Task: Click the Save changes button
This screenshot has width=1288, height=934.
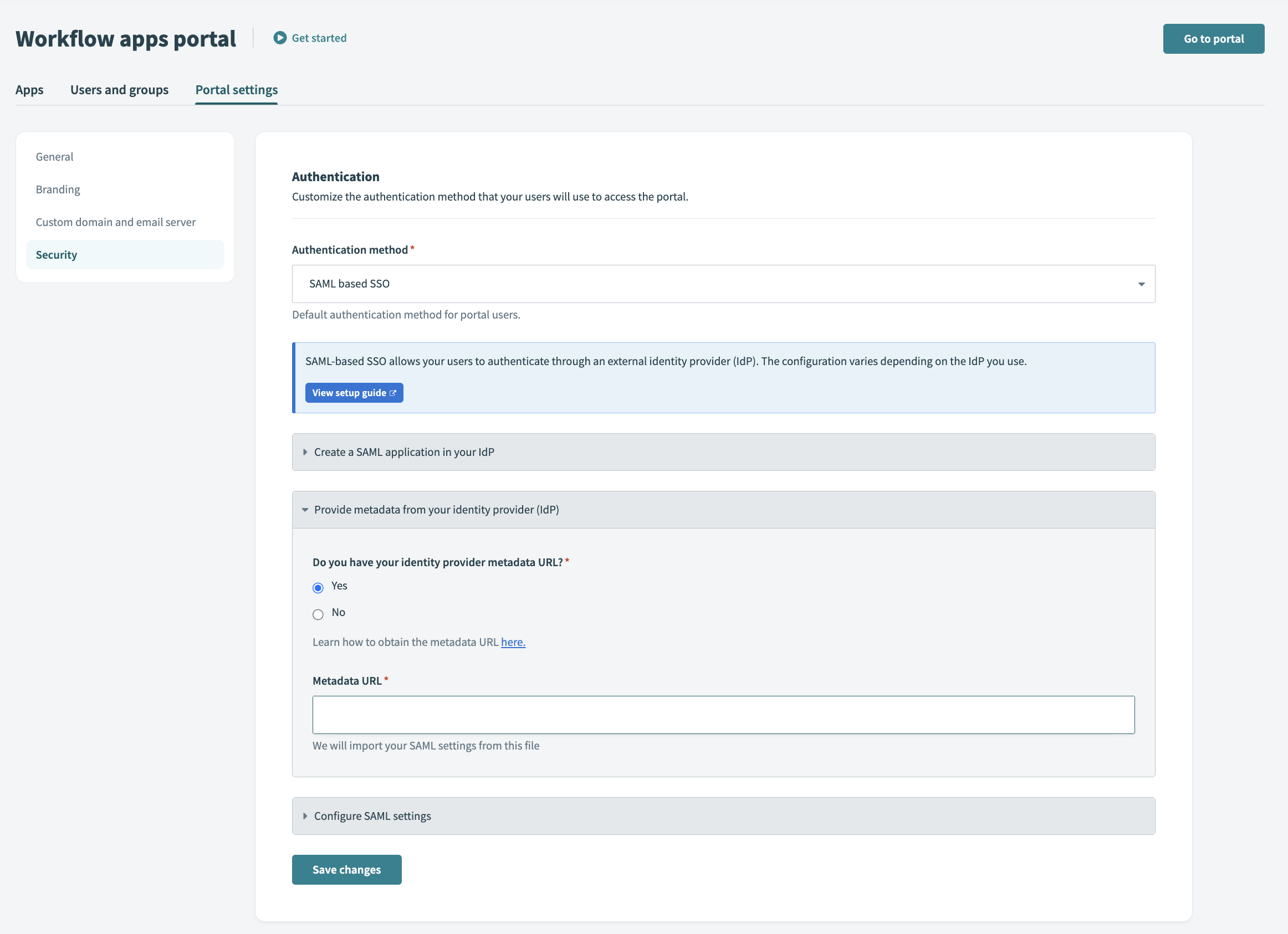Action: pos(346,869)
